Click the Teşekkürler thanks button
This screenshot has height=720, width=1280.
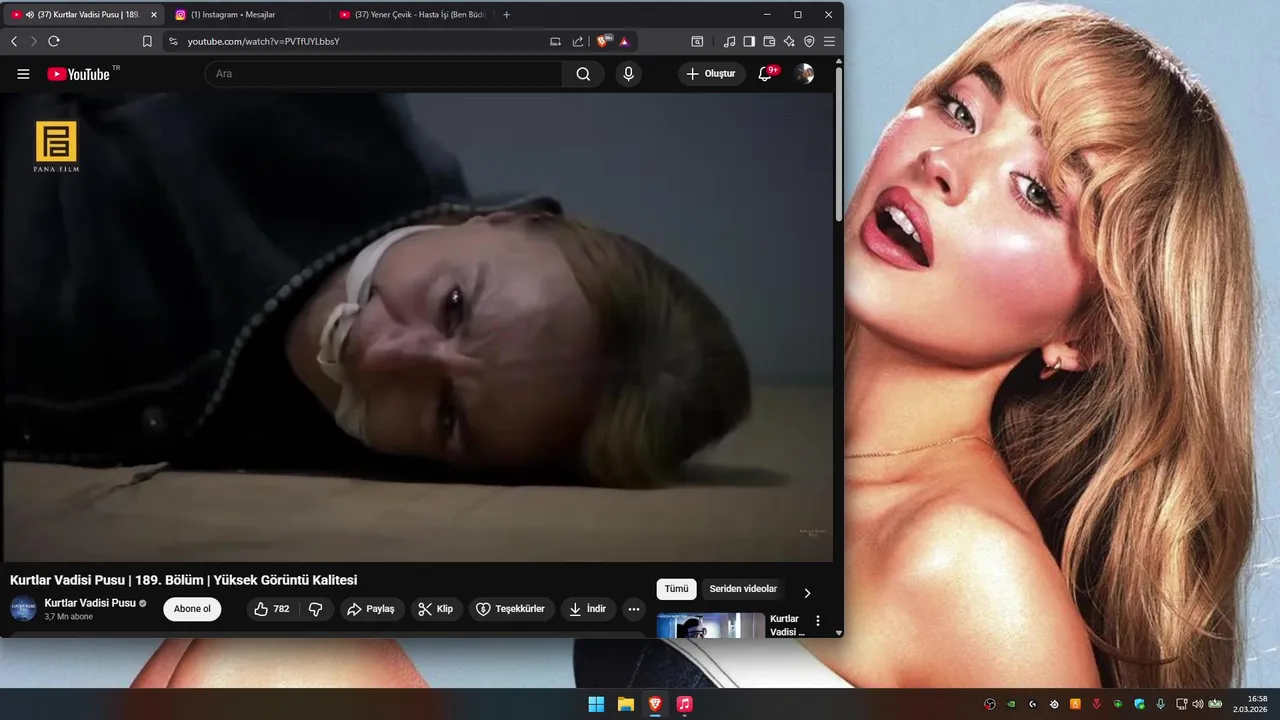[x=511, y=609]
